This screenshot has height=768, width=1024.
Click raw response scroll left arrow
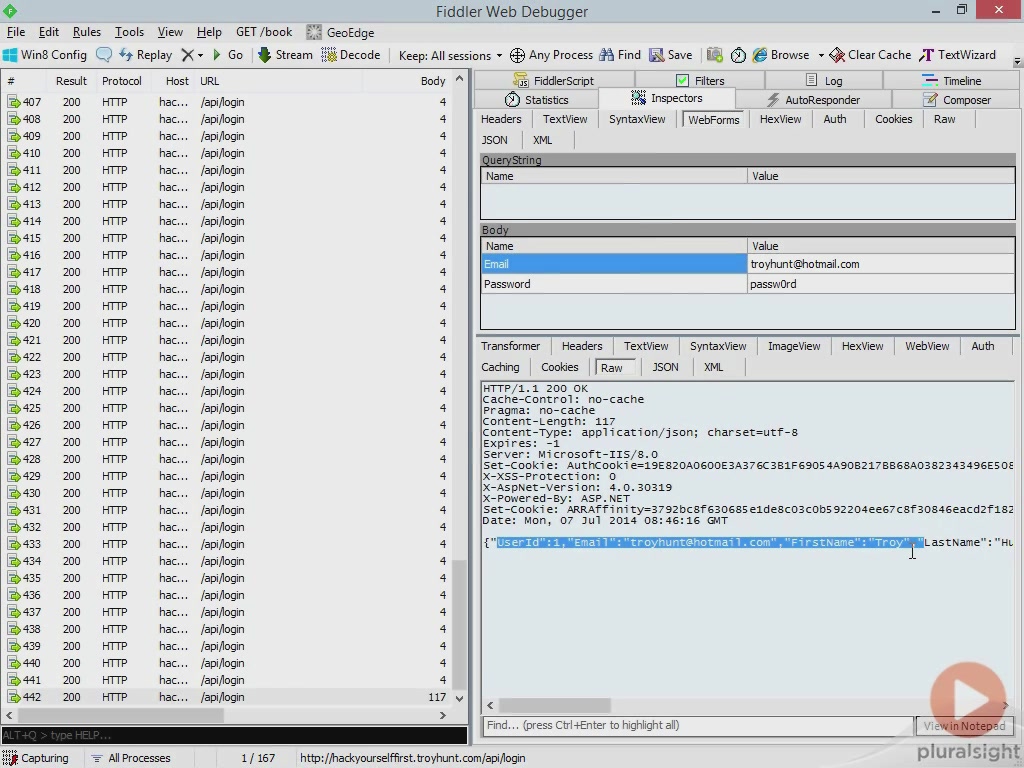tap(490, 706)
